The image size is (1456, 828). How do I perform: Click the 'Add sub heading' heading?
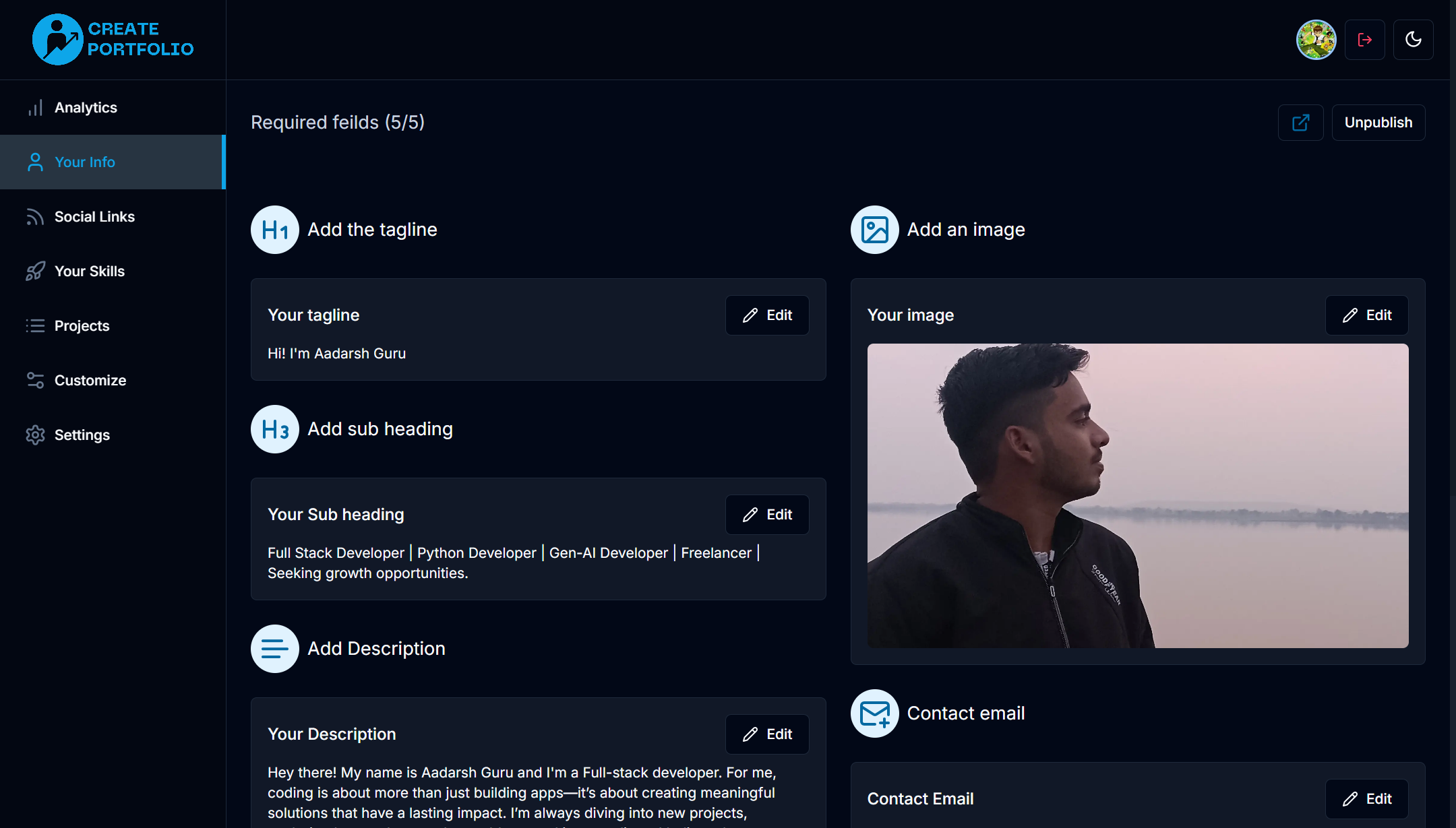tap(380, 429)
